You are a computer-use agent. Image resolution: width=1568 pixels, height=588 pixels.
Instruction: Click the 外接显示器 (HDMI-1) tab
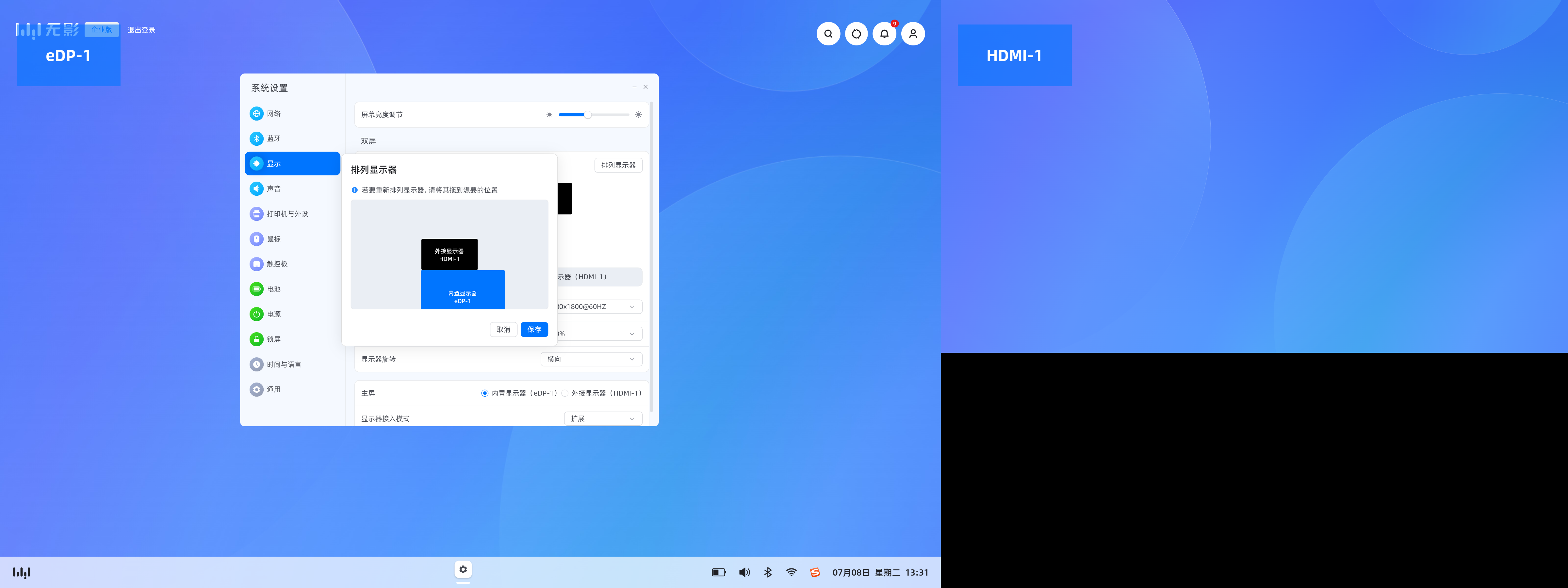pos(599,277)
